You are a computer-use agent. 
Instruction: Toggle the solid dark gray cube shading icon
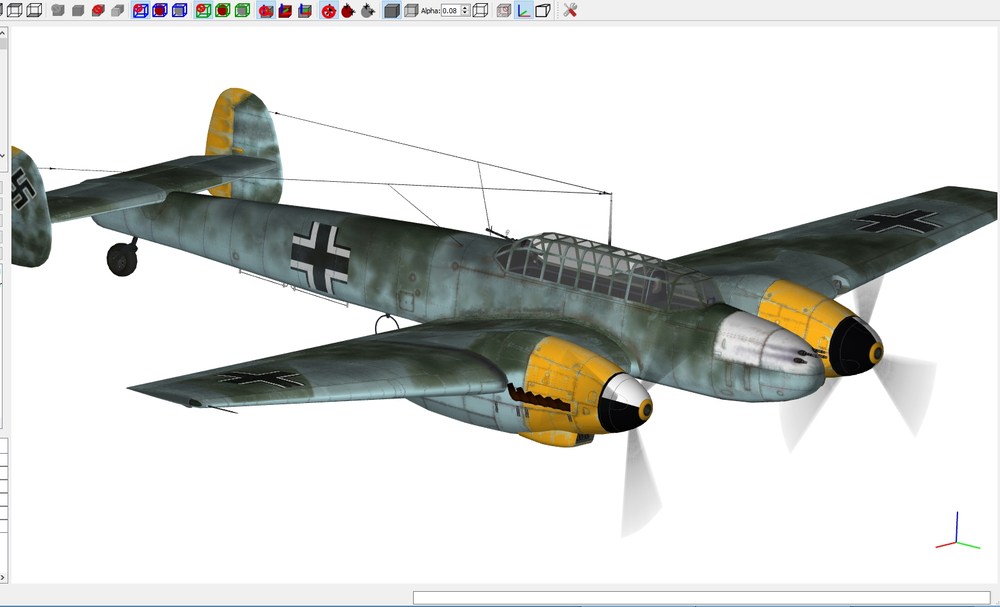[x=392, y=10]
